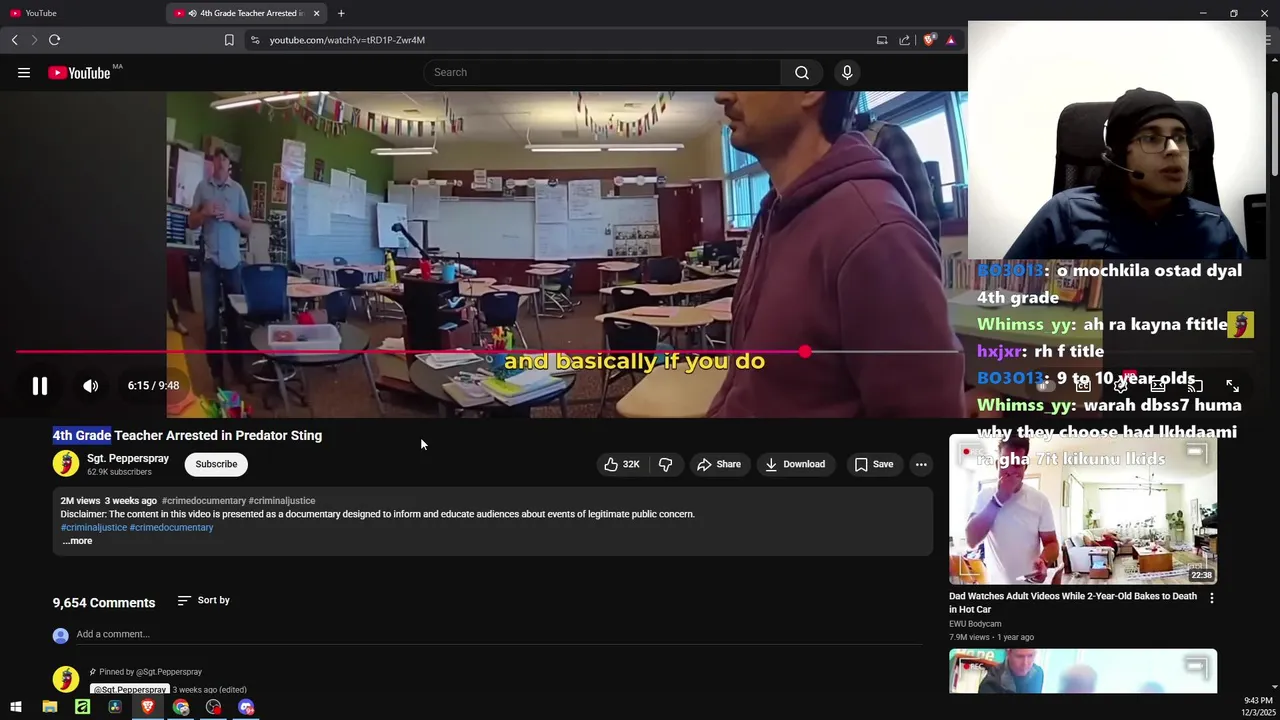The image size is (1280, 720).
Task: Open options menu for Dad Watches video
Action: tap(1212, 598)
